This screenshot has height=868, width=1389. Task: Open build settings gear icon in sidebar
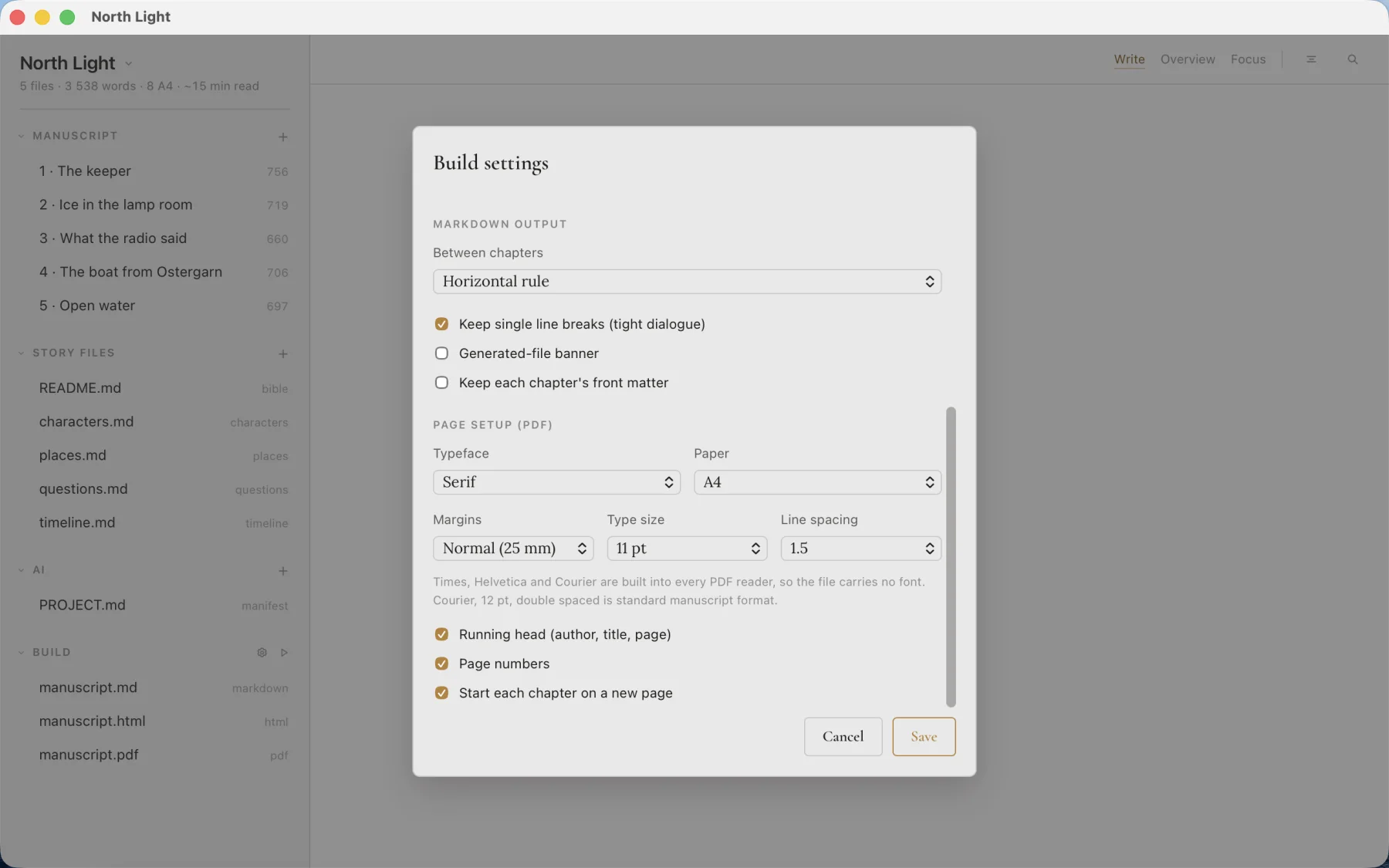pos(262,653)
